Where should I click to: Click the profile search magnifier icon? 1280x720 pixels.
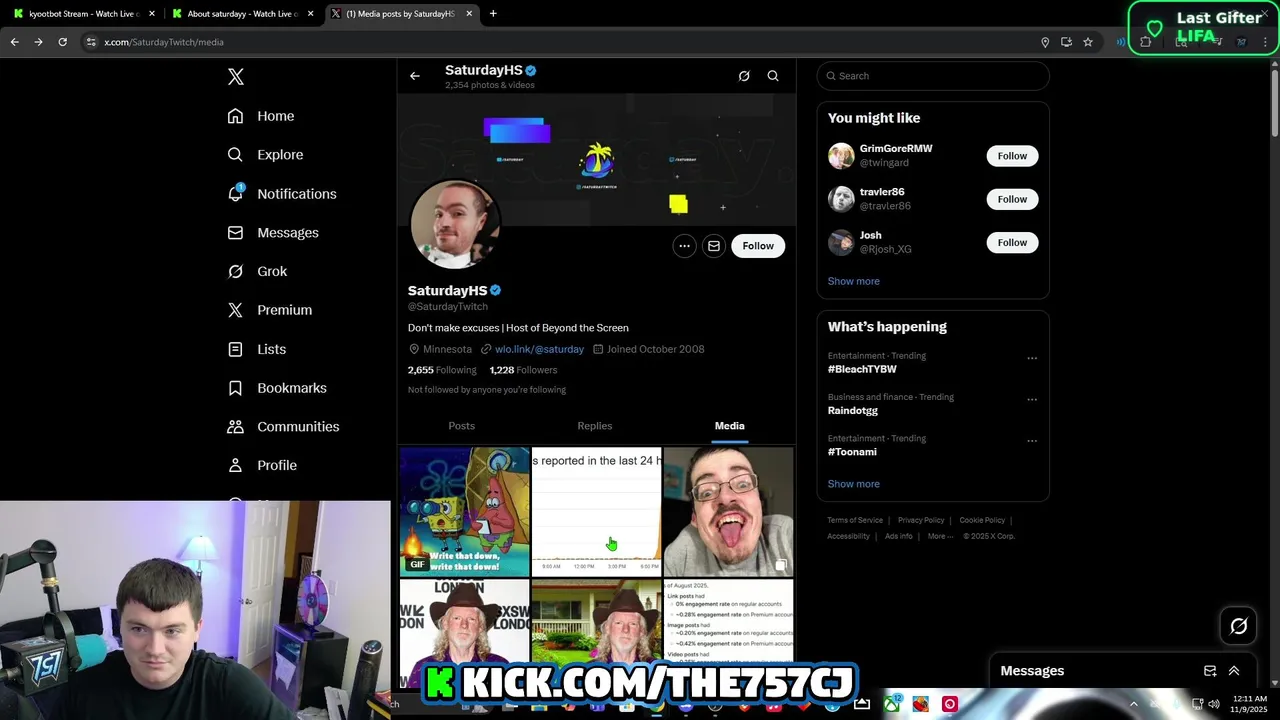coord(773,76)
